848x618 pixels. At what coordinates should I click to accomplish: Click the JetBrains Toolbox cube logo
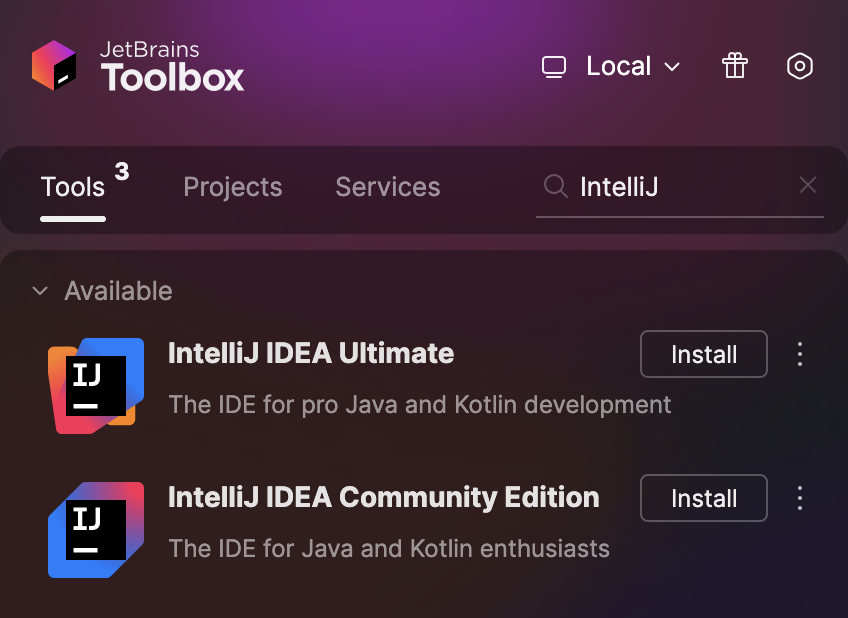tap(54, 65)
